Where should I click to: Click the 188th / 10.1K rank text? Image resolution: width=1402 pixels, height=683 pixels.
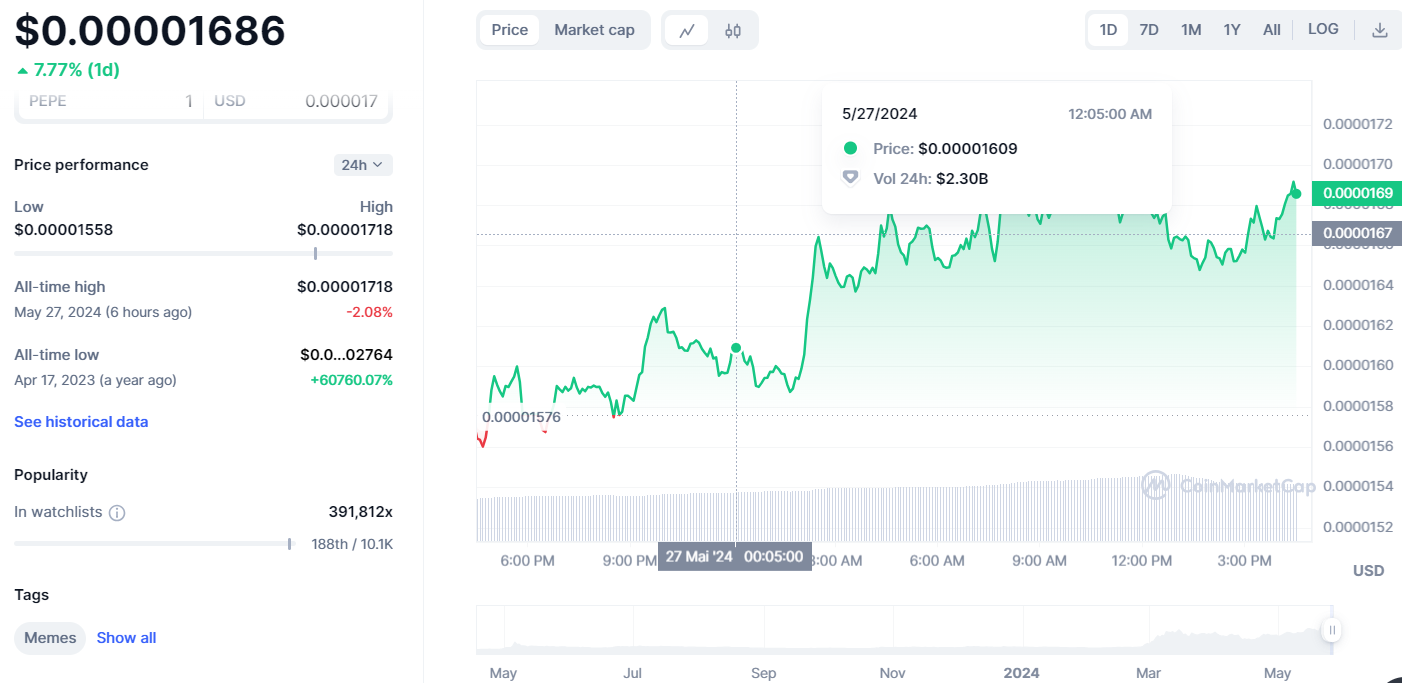(x=352, y=544)
